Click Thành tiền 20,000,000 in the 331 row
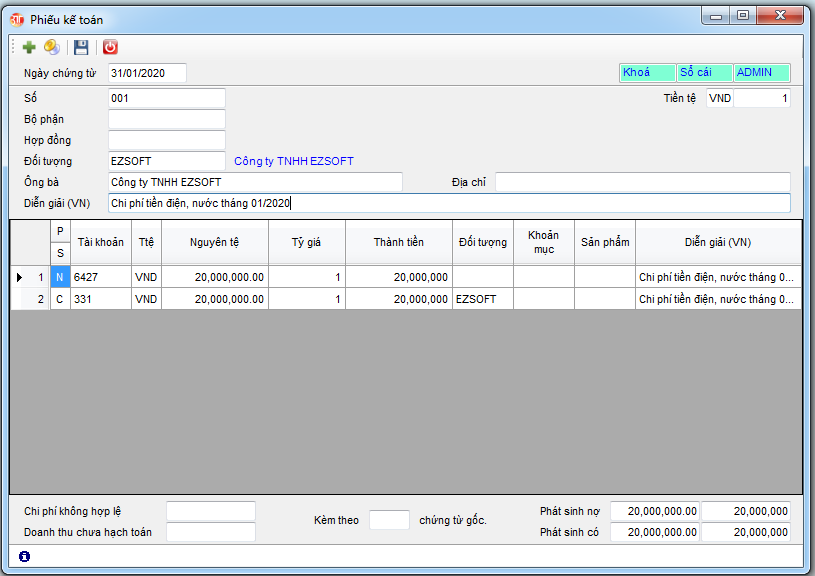This screenshot has height=576, width=815. 399,299
